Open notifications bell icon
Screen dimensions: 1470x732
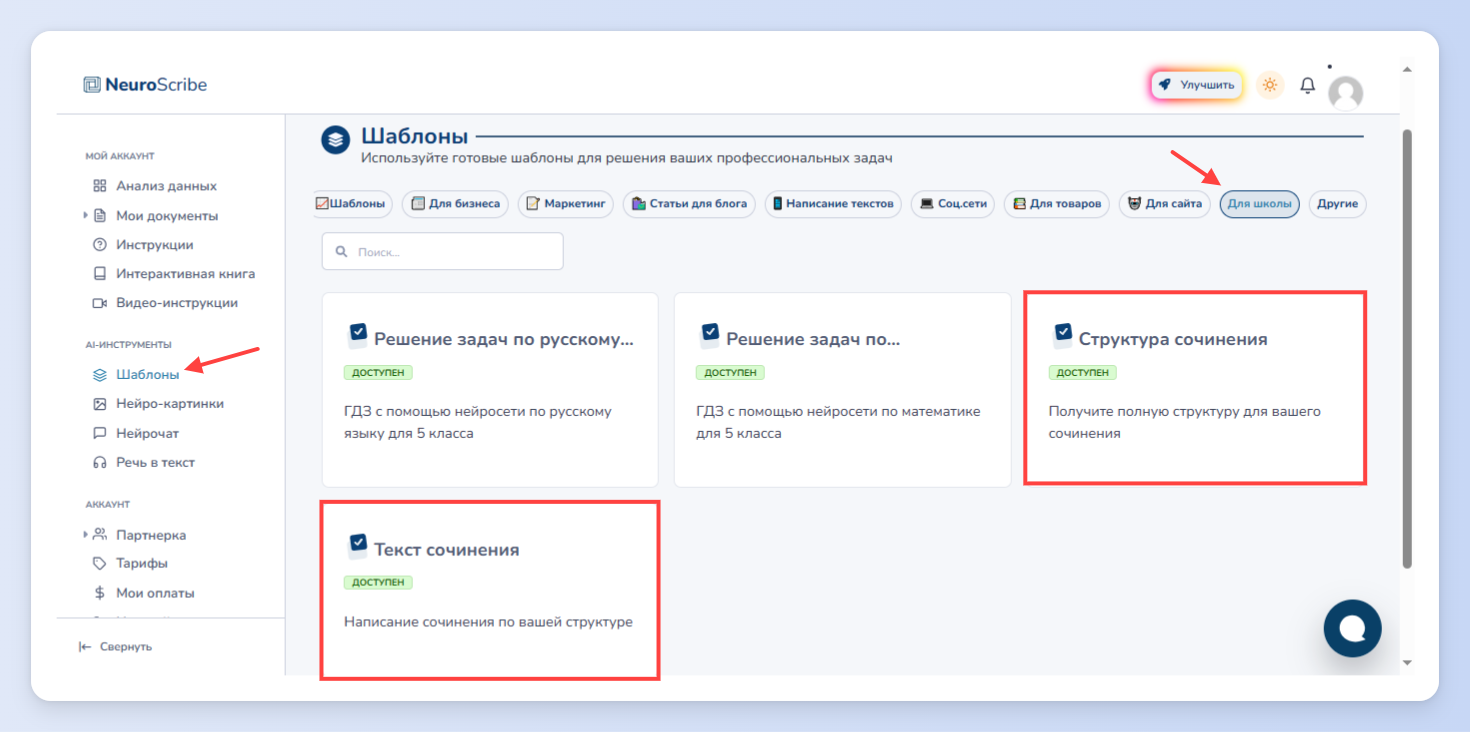coord(1307,86)
